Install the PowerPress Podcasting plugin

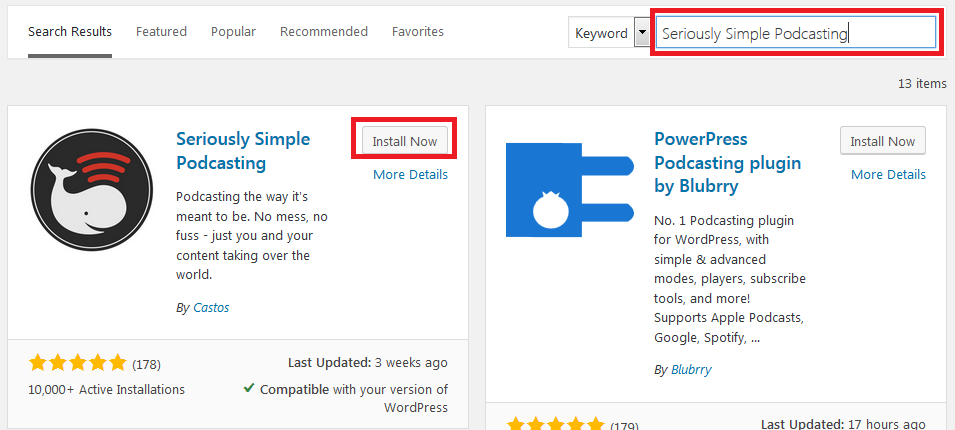[883, 141]
